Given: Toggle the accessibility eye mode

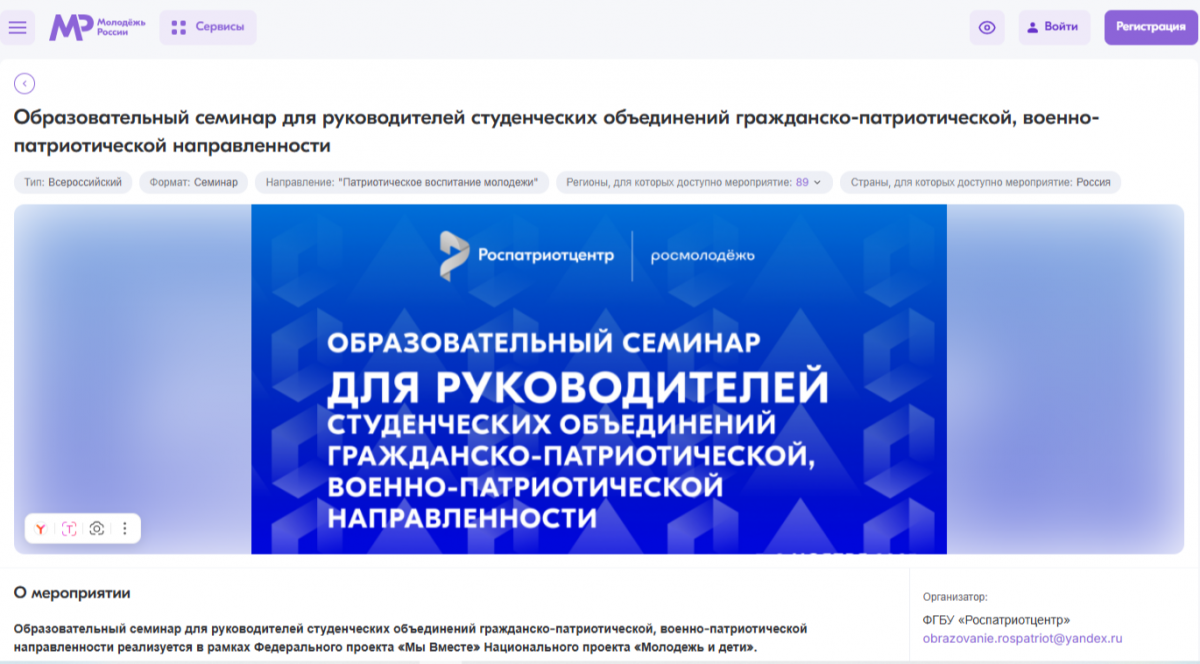Looking at the screenshot, I should click(x=987, y=28).
